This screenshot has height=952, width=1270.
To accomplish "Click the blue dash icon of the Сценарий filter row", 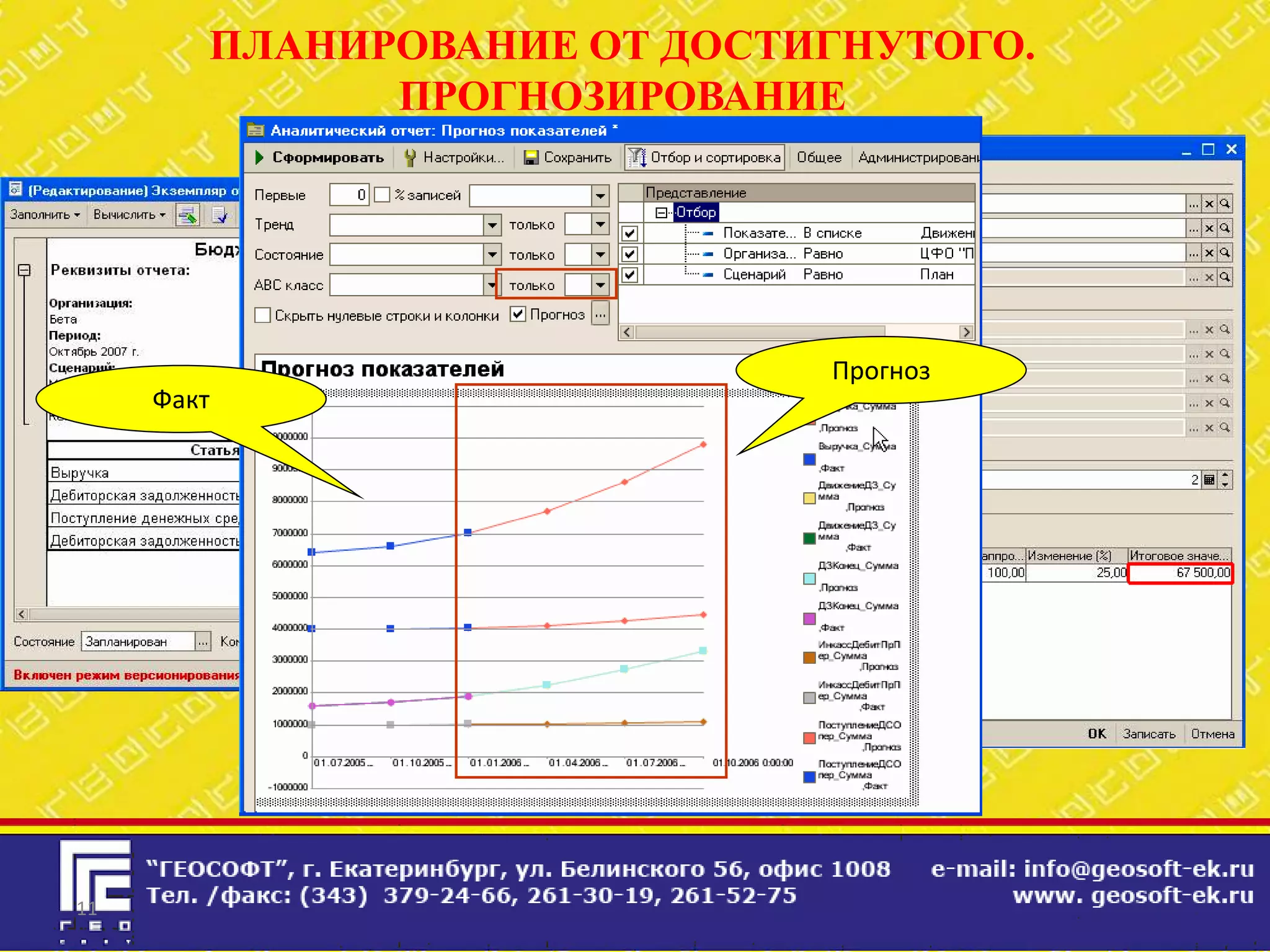I will (x=708, y=275).
